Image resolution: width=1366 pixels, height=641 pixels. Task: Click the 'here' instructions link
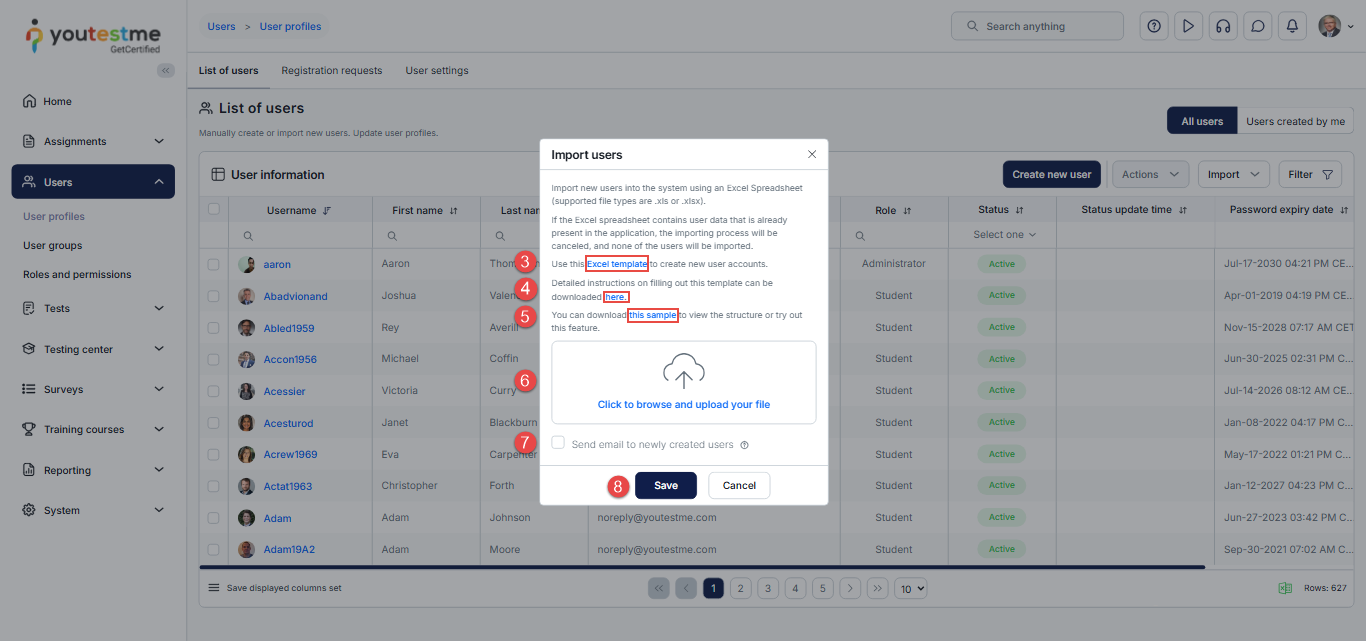tap(616, 297)
